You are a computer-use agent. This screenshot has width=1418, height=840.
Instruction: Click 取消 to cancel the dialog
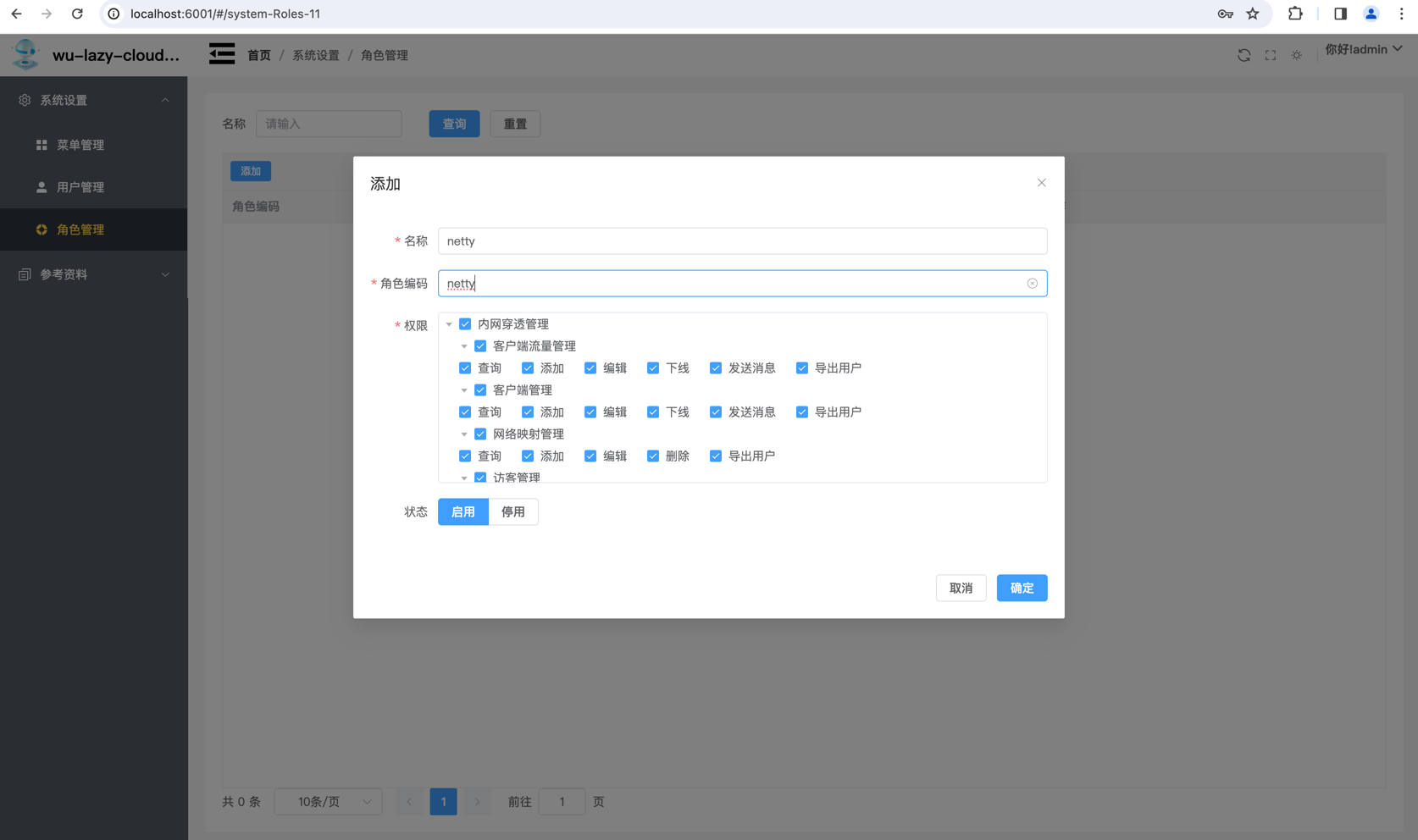(961, 588)
